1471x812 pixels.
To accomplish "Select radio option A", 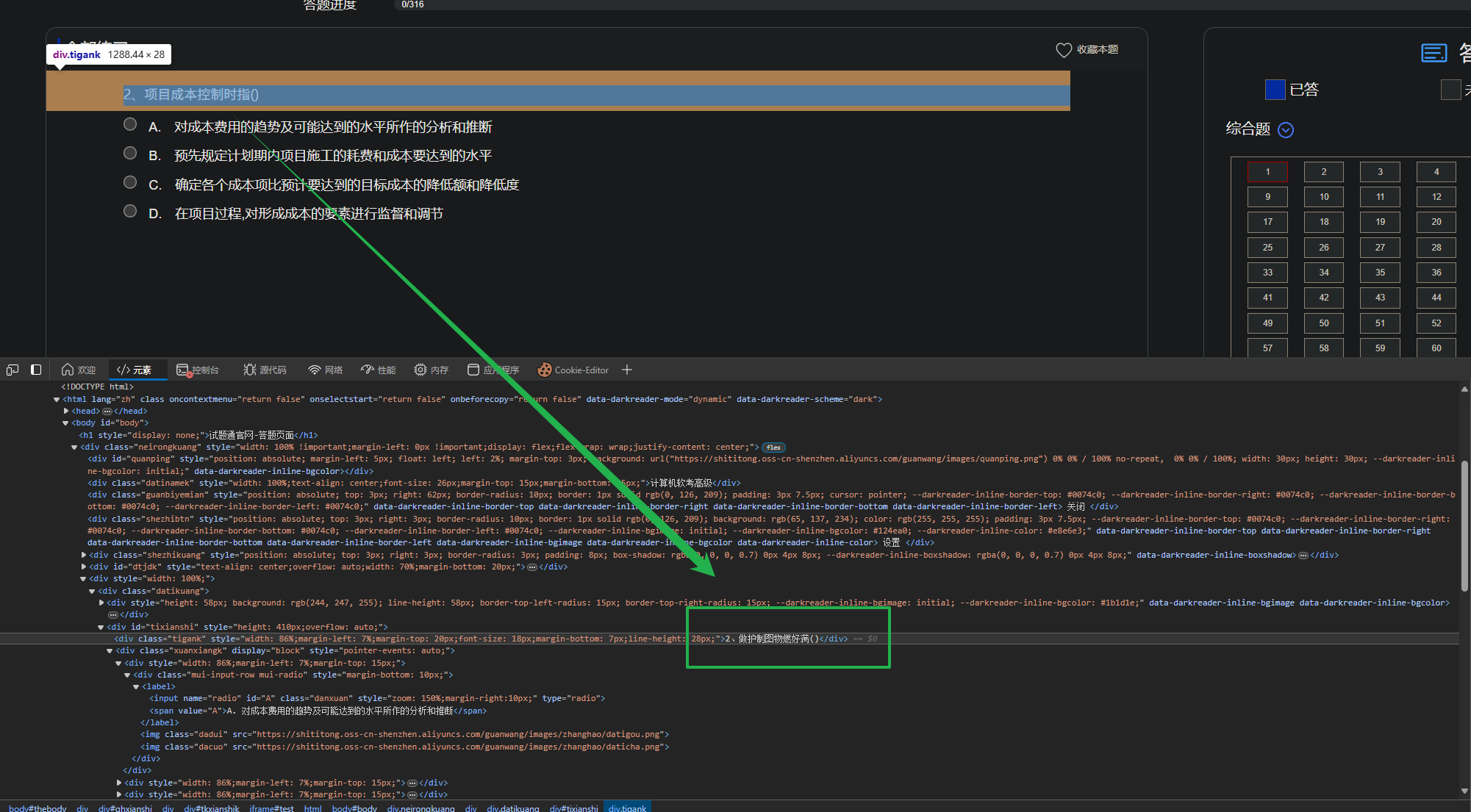I will tap(130, 124).
